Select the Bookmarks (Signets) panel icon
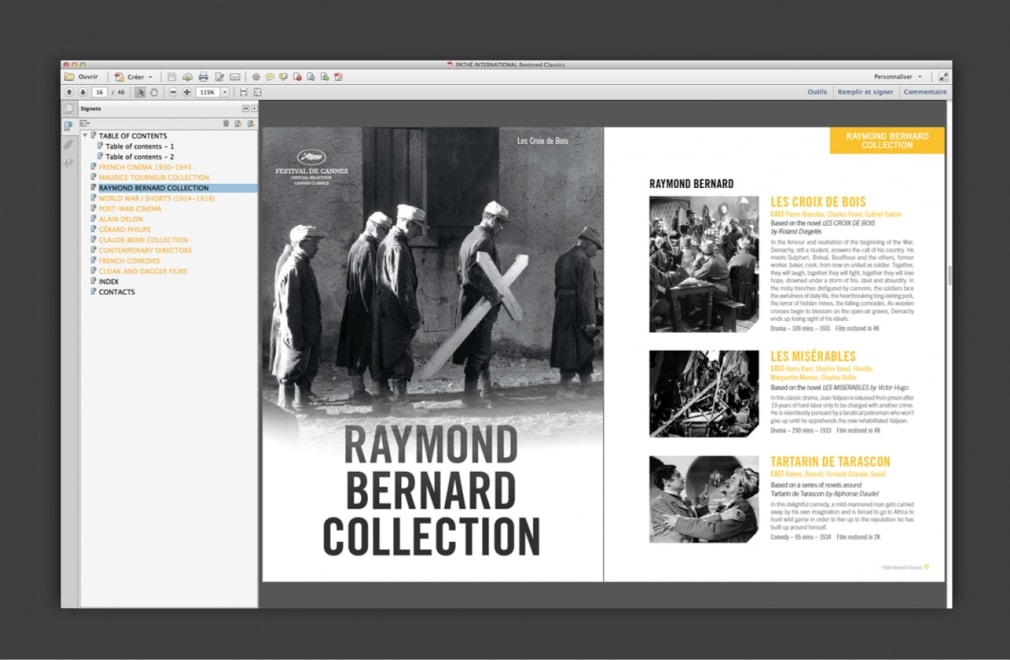Image resolution: width=1010 pixels, height=660 pixels. coord(68,125)
